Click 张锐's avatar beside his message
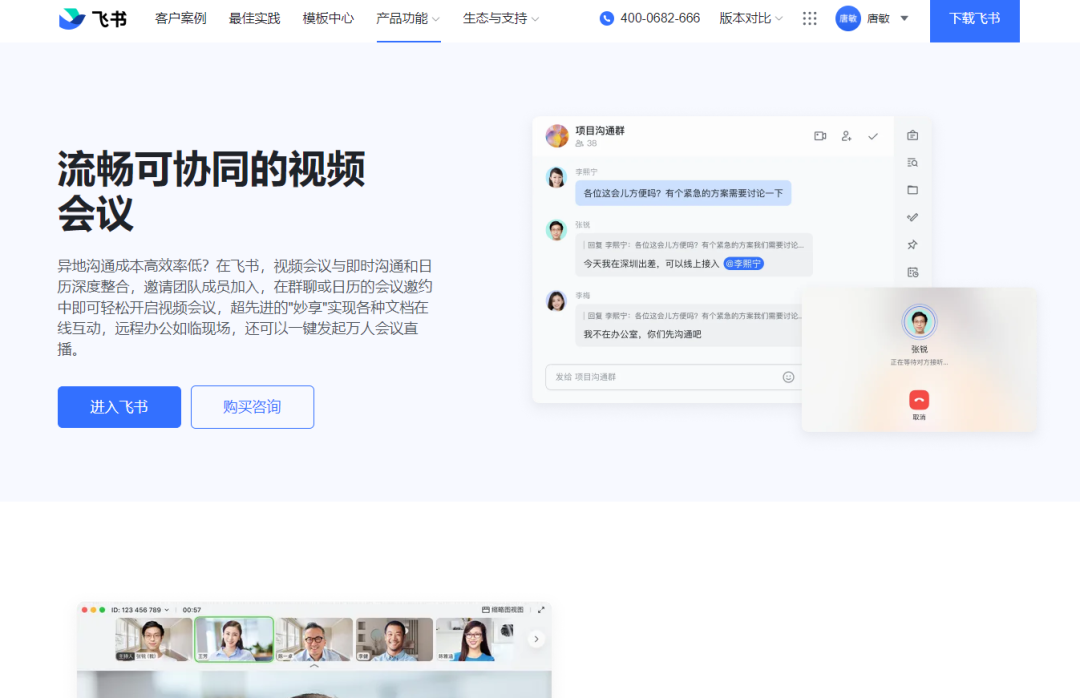 557,230
